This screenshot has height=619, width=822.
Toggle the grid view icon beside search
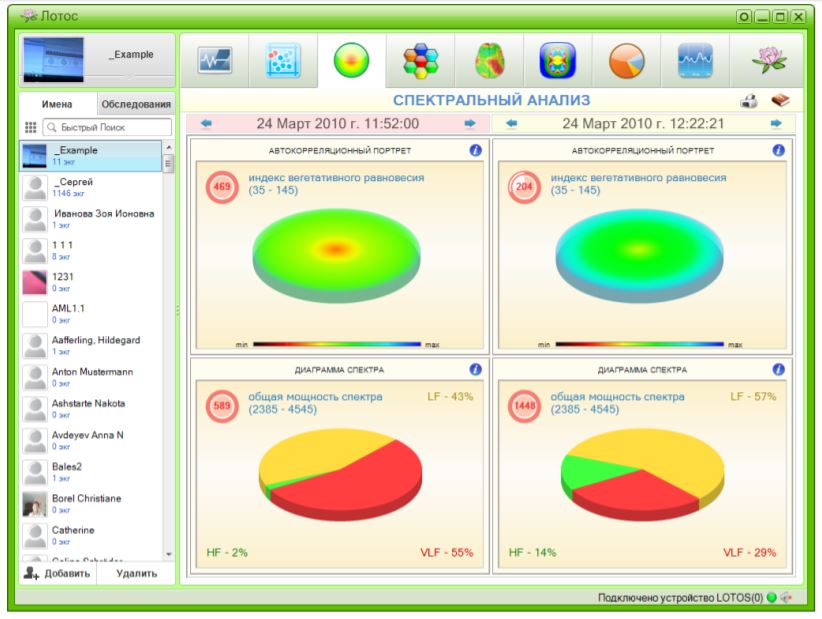pos(30,128)
